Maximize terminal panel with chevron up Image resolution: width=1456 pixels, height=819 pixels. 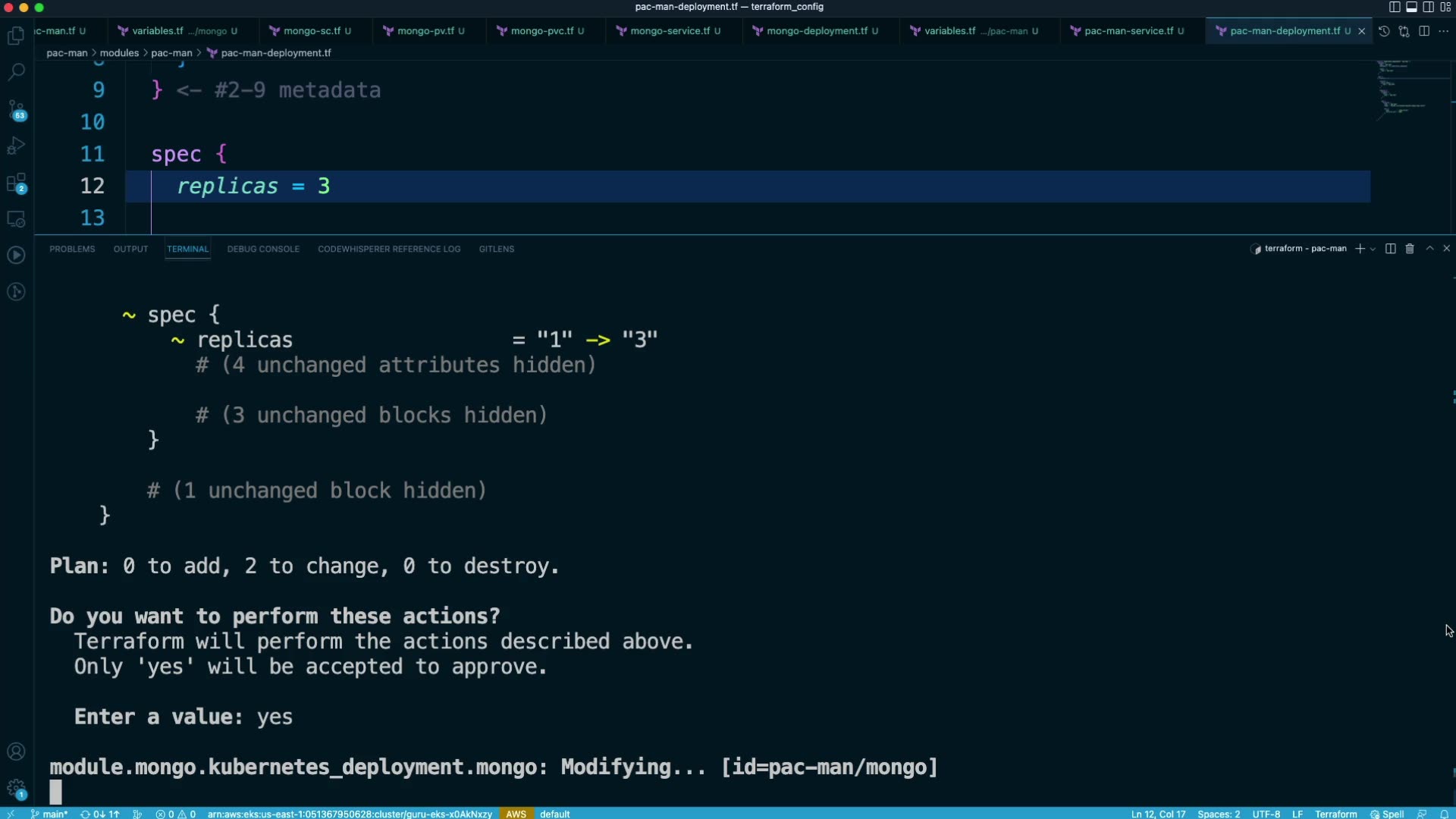[1429, 249]
